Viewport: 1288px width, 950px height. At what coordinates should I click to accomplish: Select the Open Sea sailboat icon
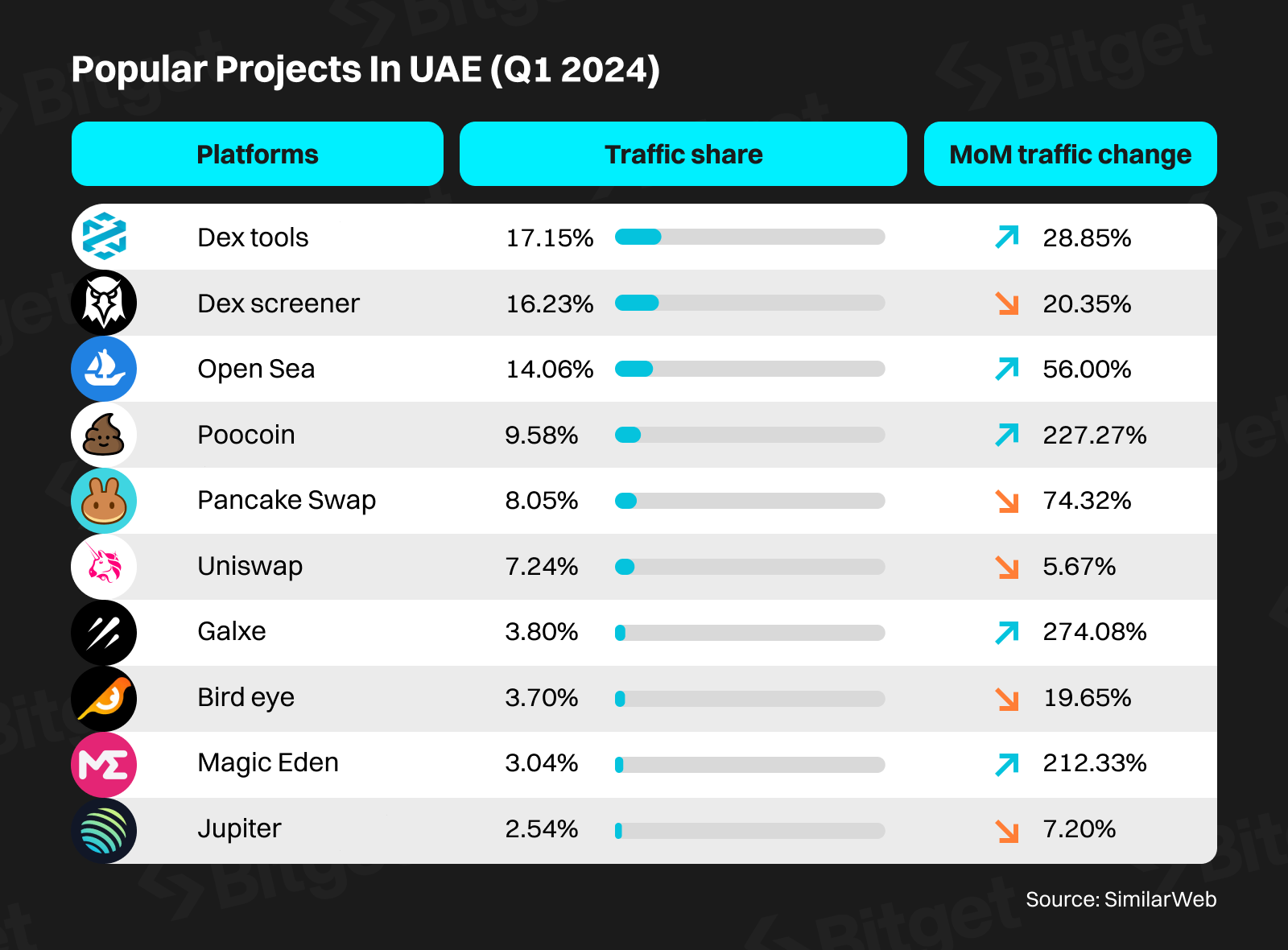click(x=104, y=369)
